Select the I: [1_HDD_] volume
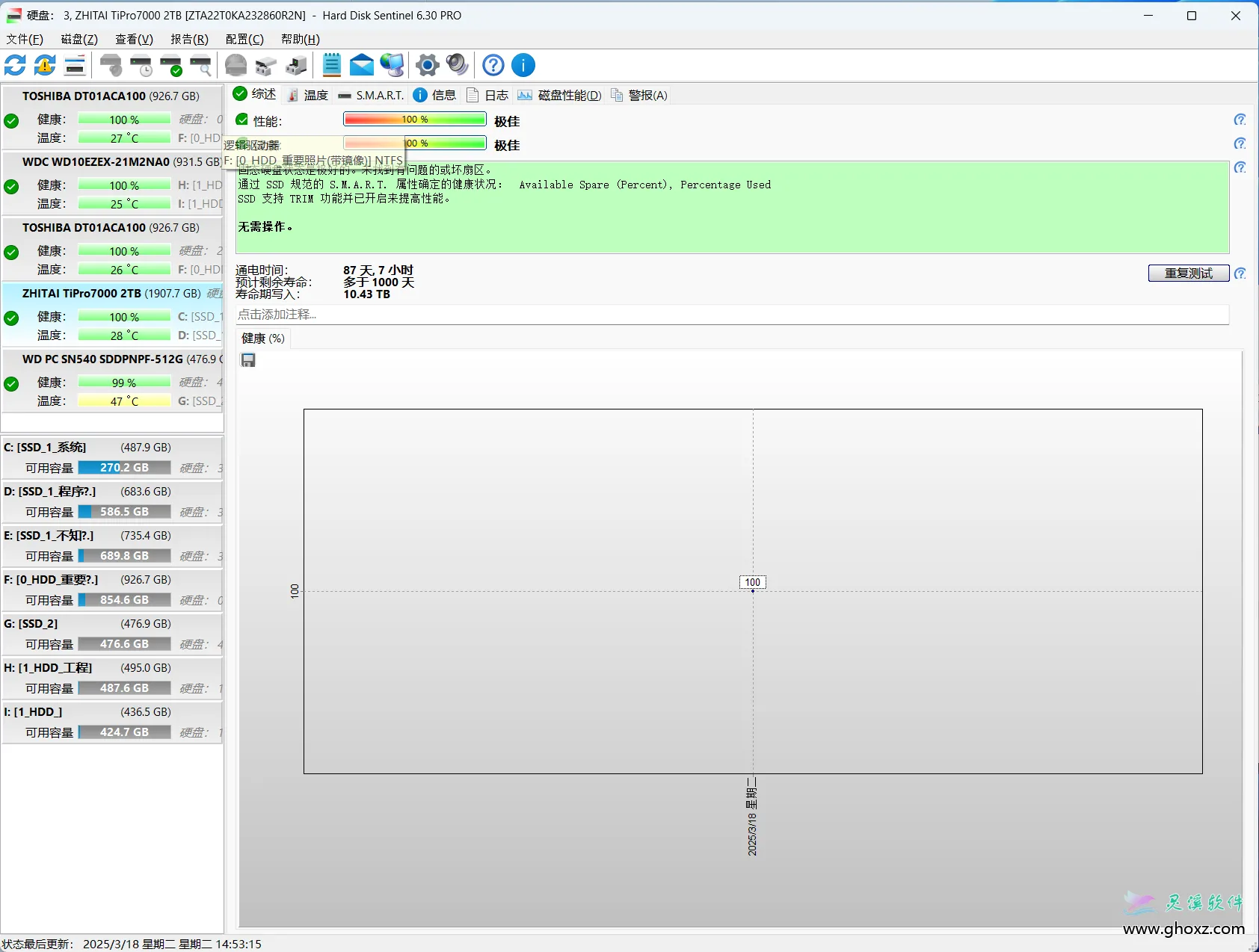The height and width of the screenshot is (952, 1259). pyautogui.click(x=112, y=723)
